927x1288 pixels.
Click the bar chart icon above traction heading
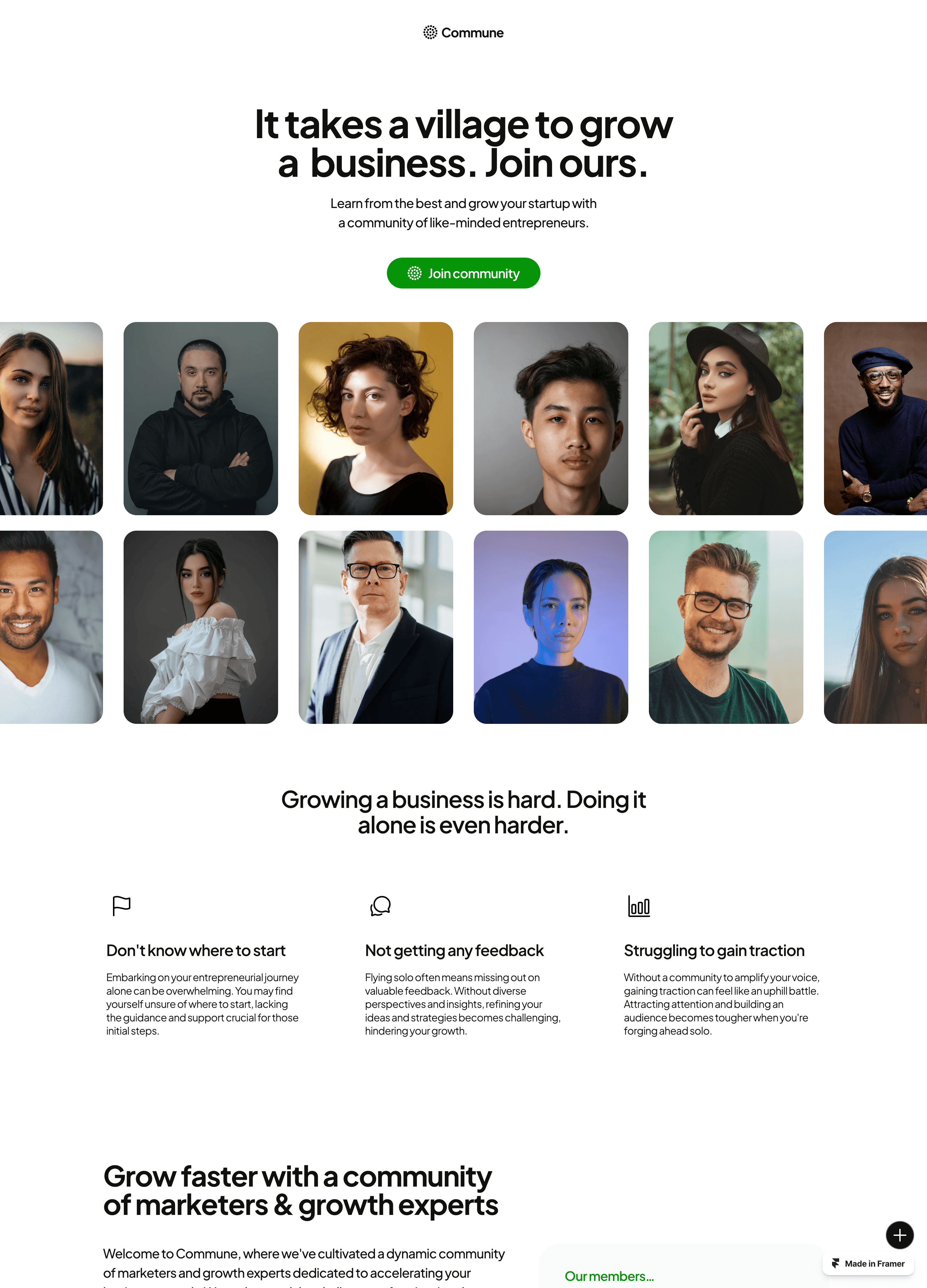tap(639, 906)
